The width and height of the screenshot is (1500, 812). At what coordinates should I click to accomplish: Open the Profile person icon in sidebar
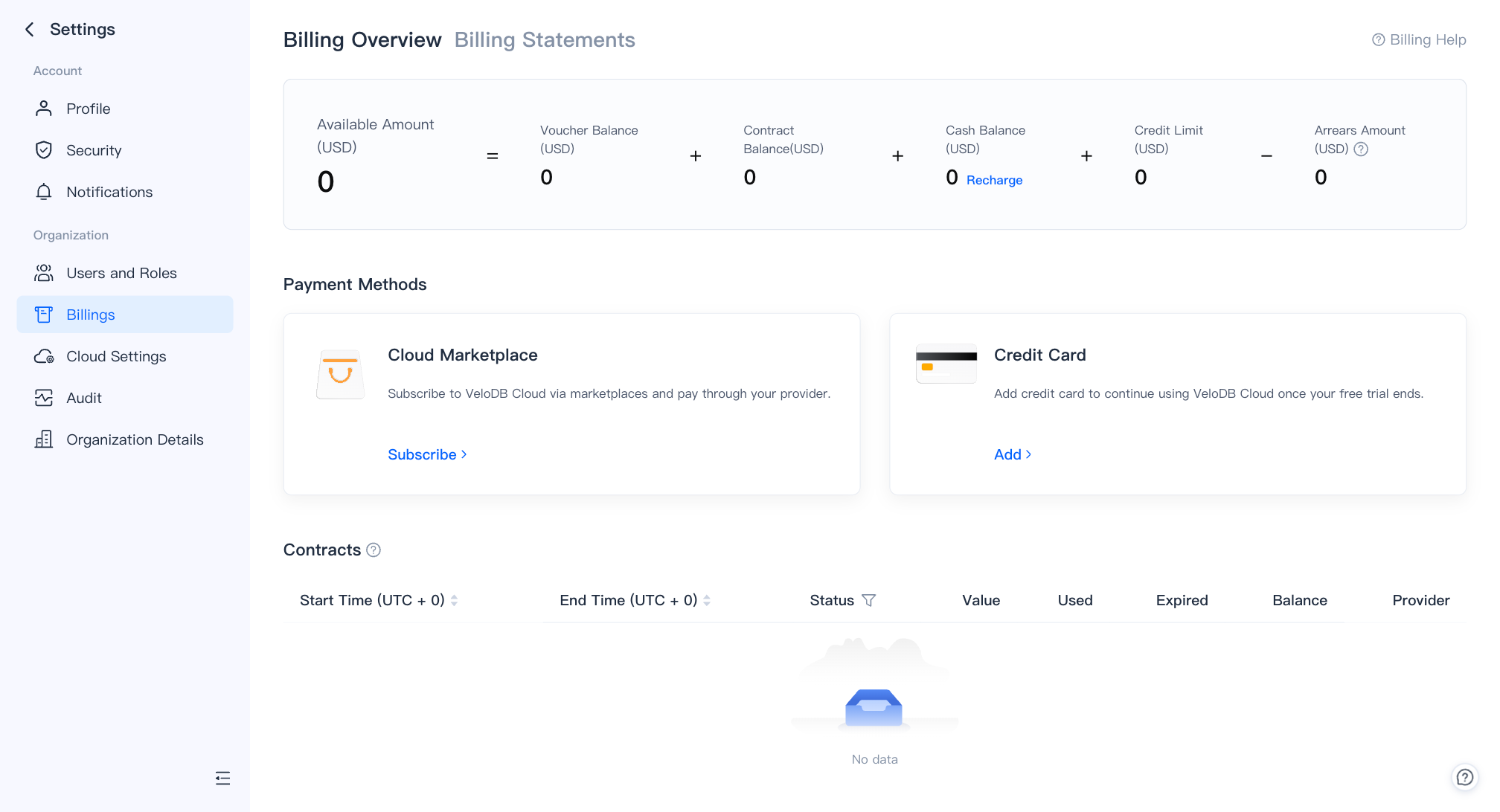point(43,108)
